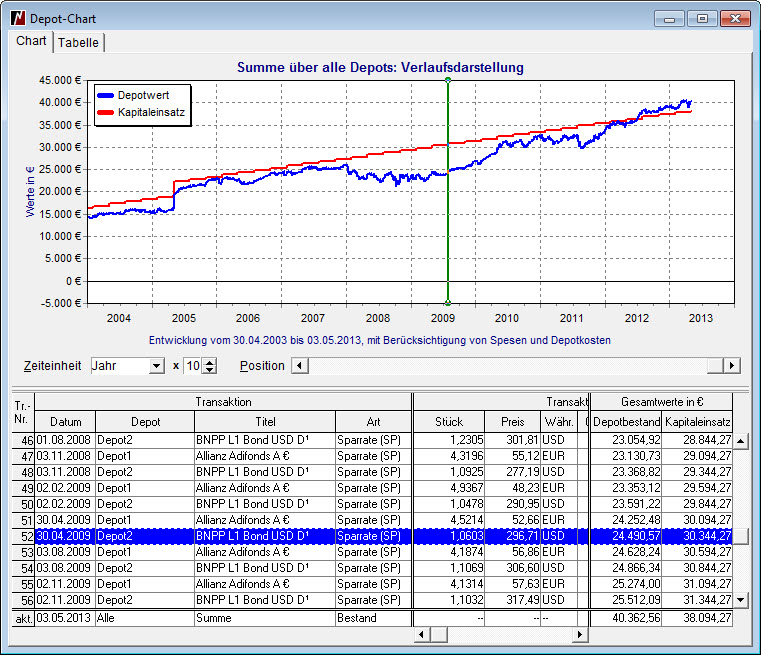Click right arrow of the Position scrollbar

coord(732,366)
